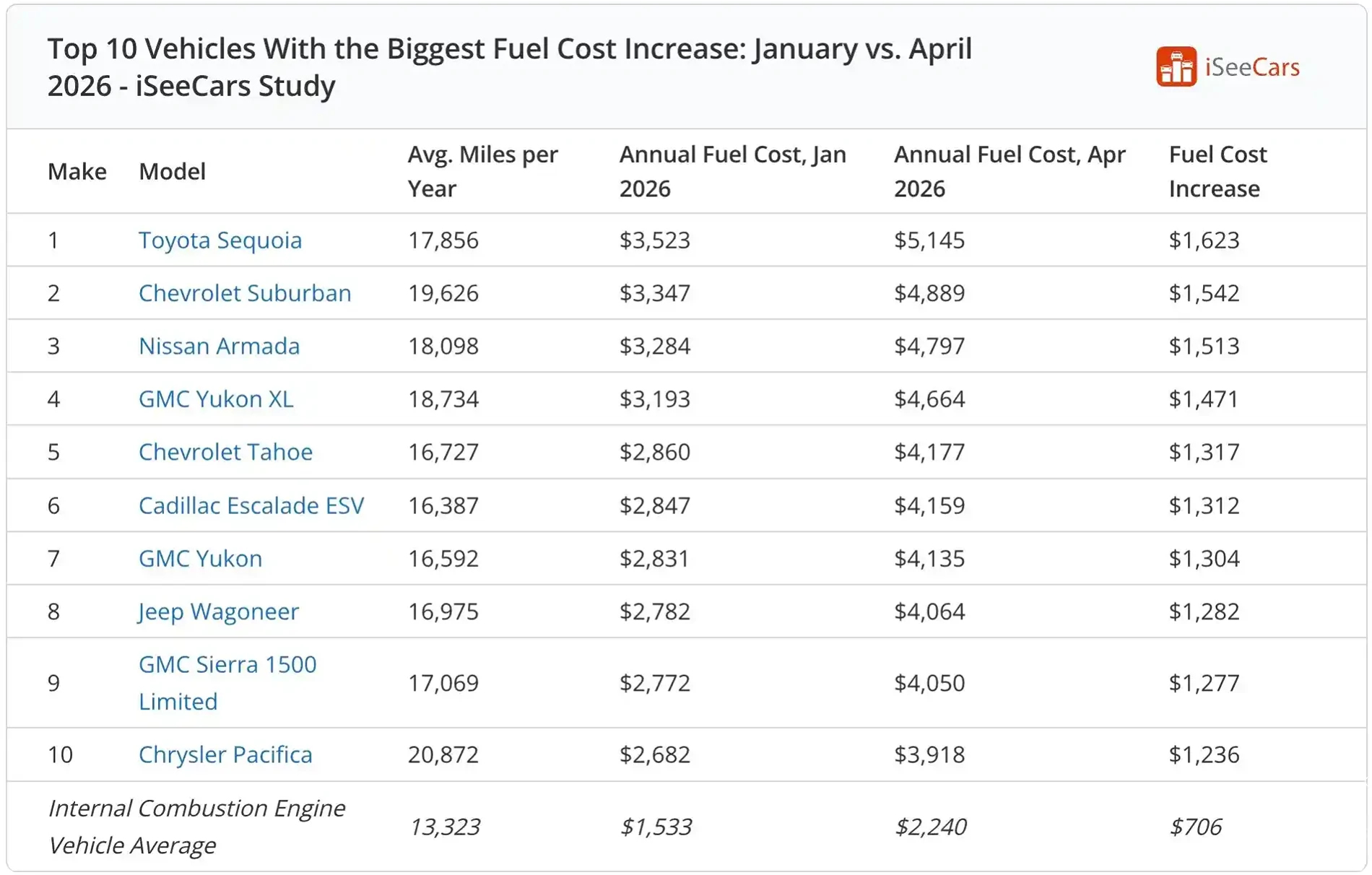This screenshot has width=1372, height=875.
Task: Select the 17,856 miles value
Action: [x=443, y=240]
